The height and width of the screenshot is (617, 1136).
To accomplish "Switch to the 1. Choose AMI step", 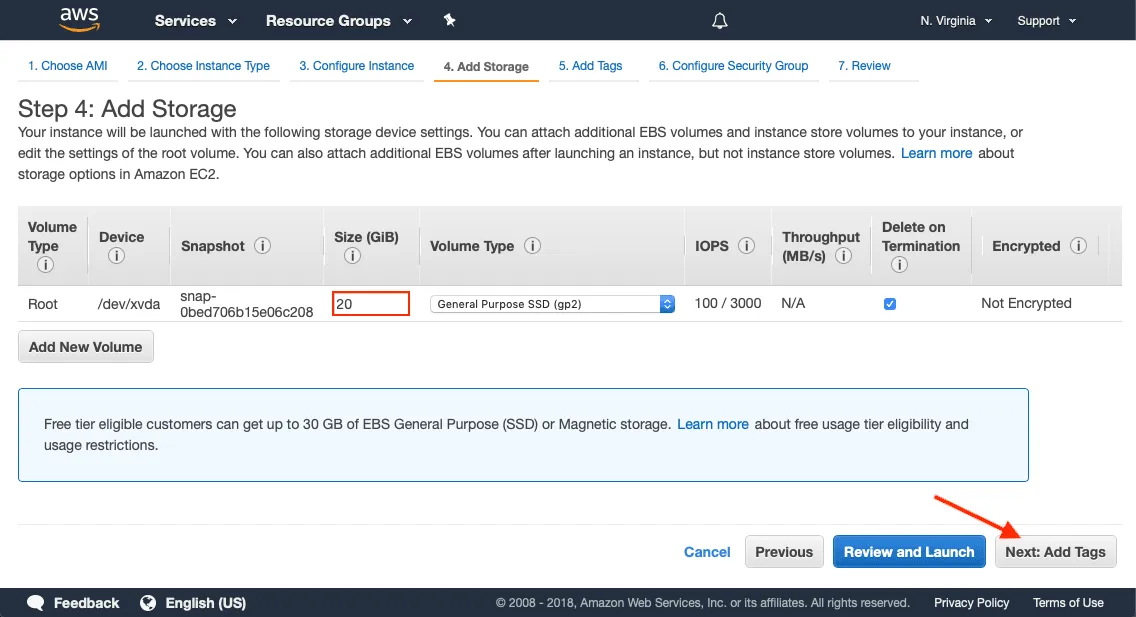I will click(x=67, y=66).
